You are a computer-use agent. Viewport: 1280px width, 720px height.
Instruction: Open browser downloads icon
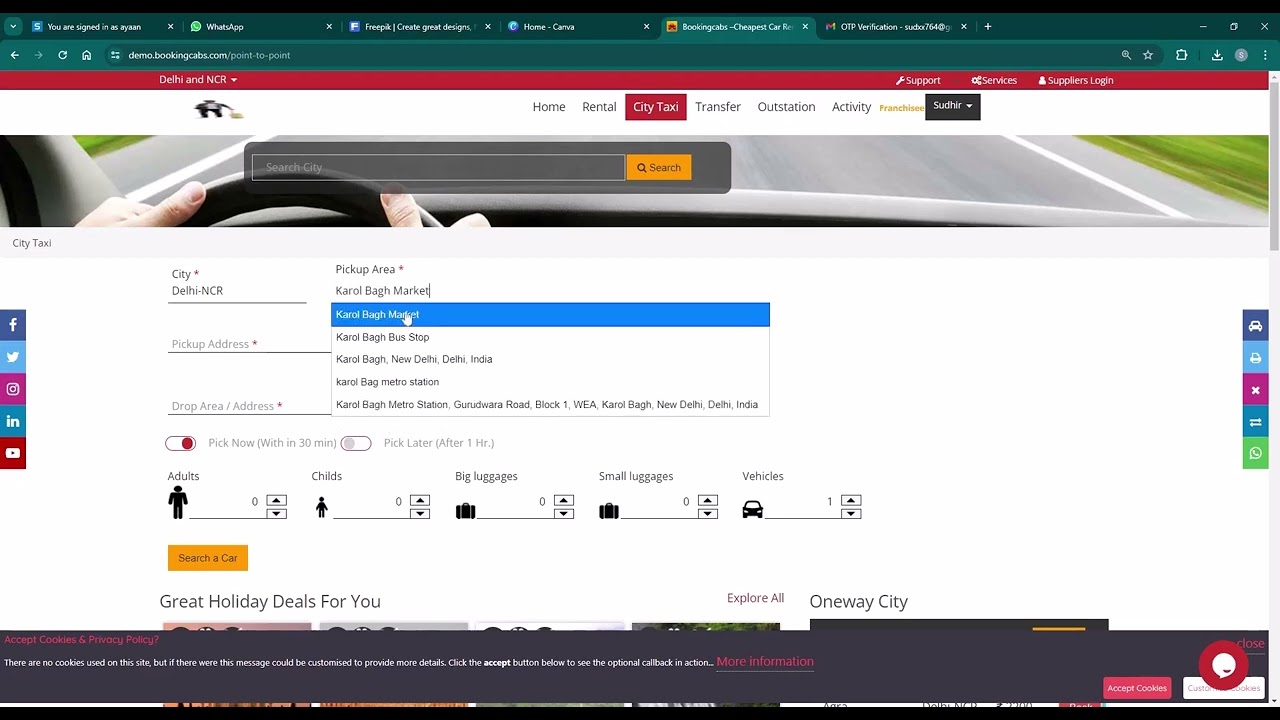[1217, 55]
